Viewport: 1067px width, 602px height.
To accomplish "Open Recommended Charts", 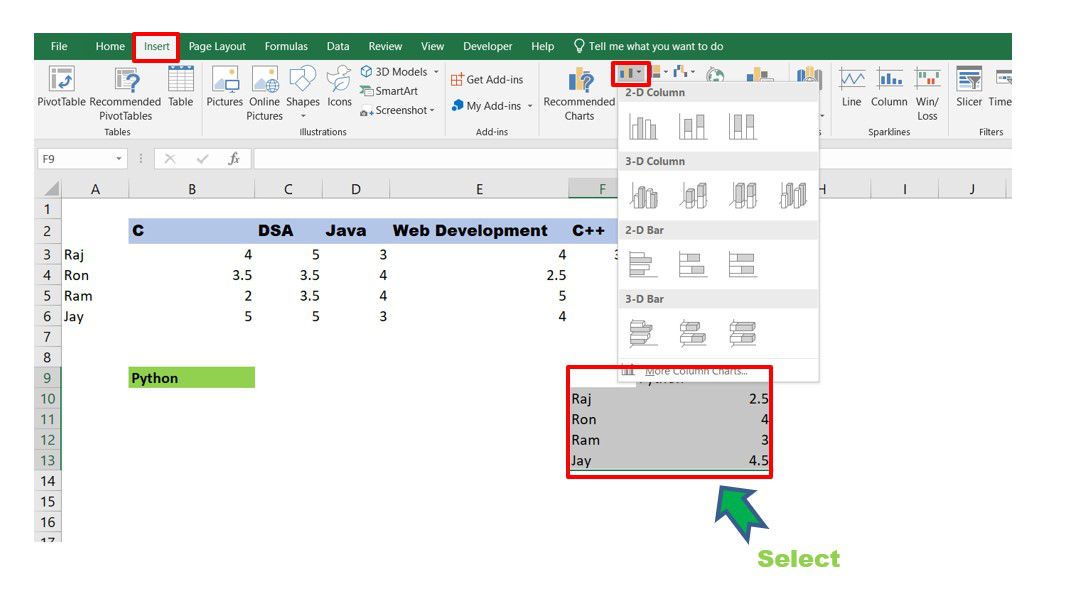I will tap(579, 95).
